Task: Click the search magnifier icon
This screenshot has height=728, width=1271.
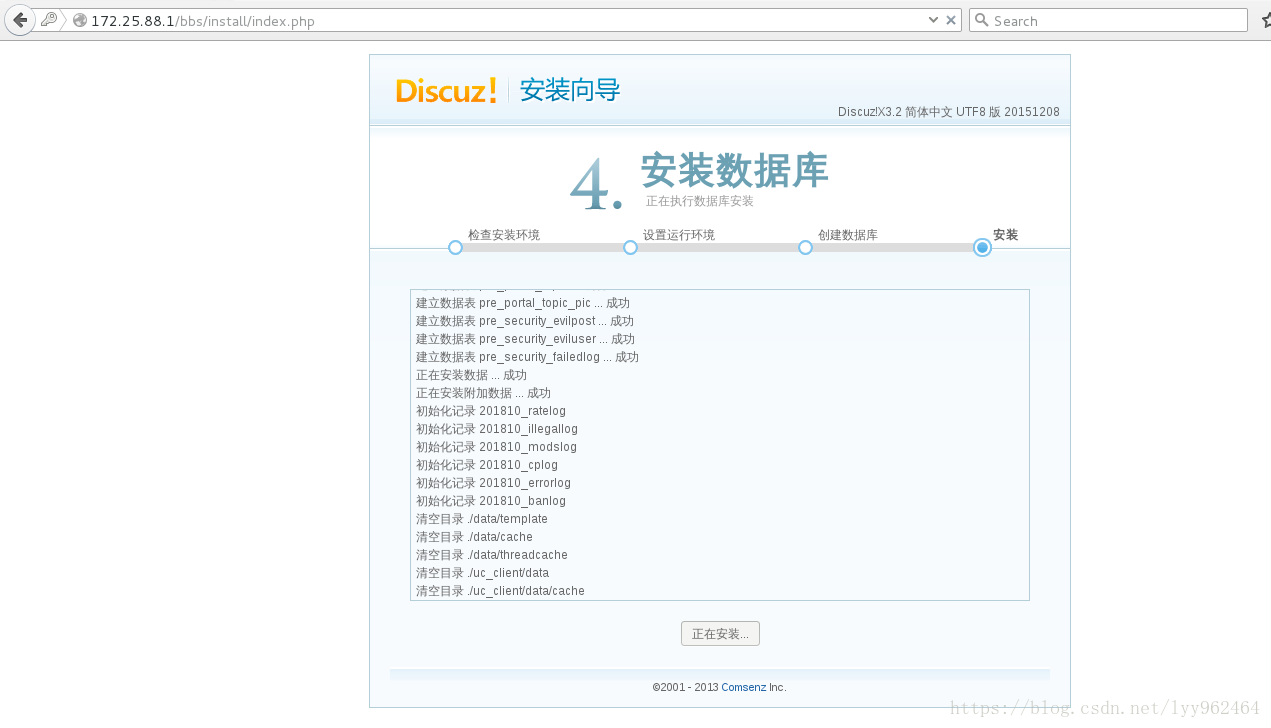Action: coord(982,20)
